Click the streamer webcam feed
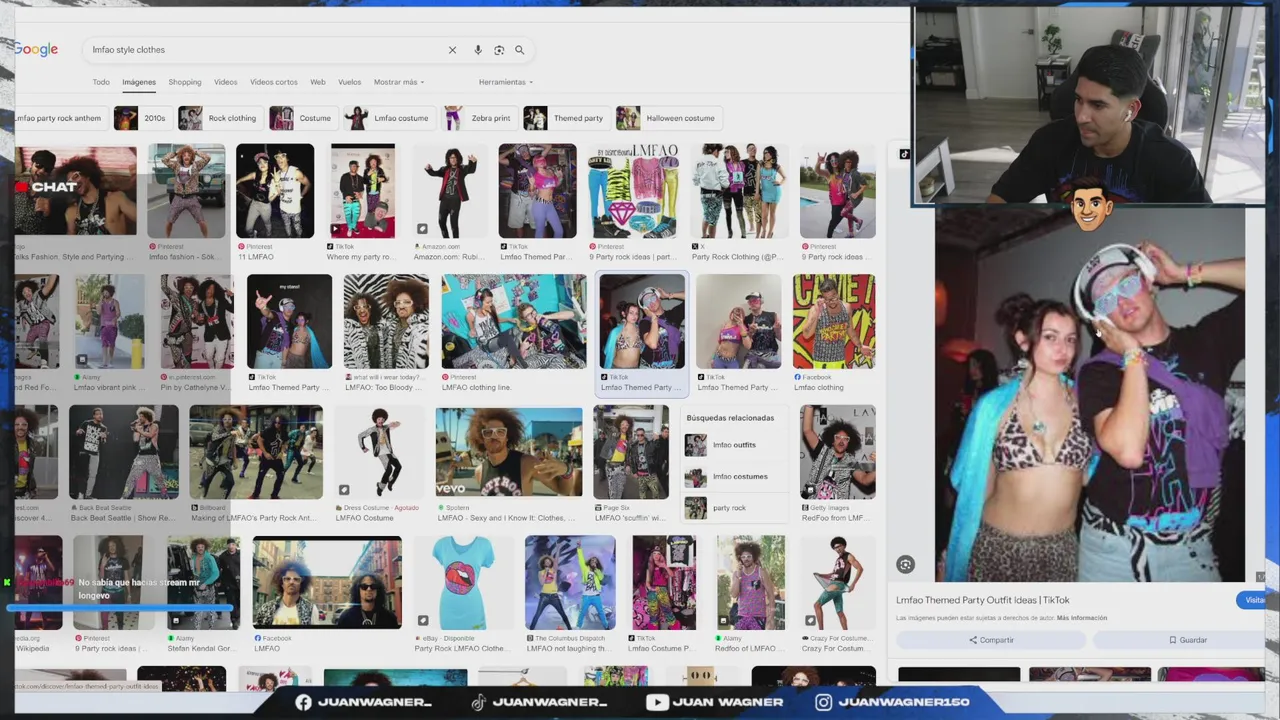Image resolution: width=1280 pixels, height=720 pixels. point(1088,107)
